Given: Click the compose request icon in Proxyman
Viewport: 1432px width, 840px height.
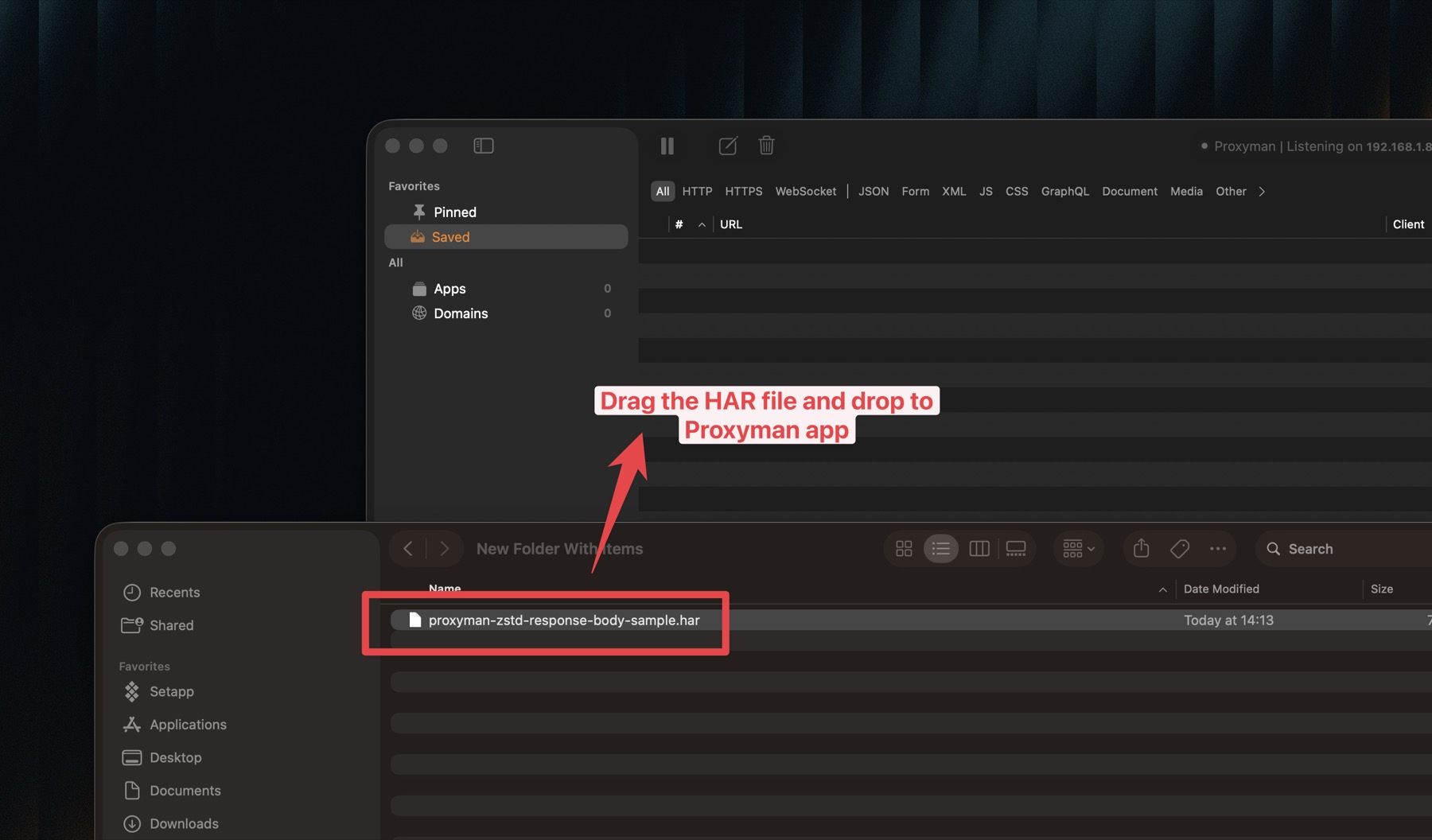Looking at the screenshot, I should (728, 146).
